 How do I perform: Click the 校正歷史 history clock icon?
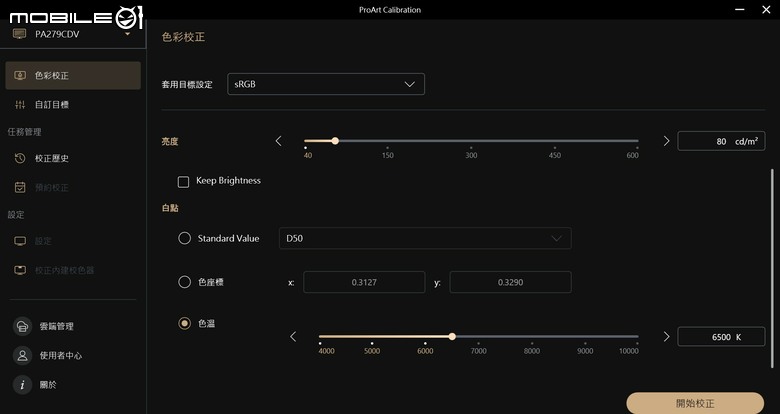tap(20, 158)
